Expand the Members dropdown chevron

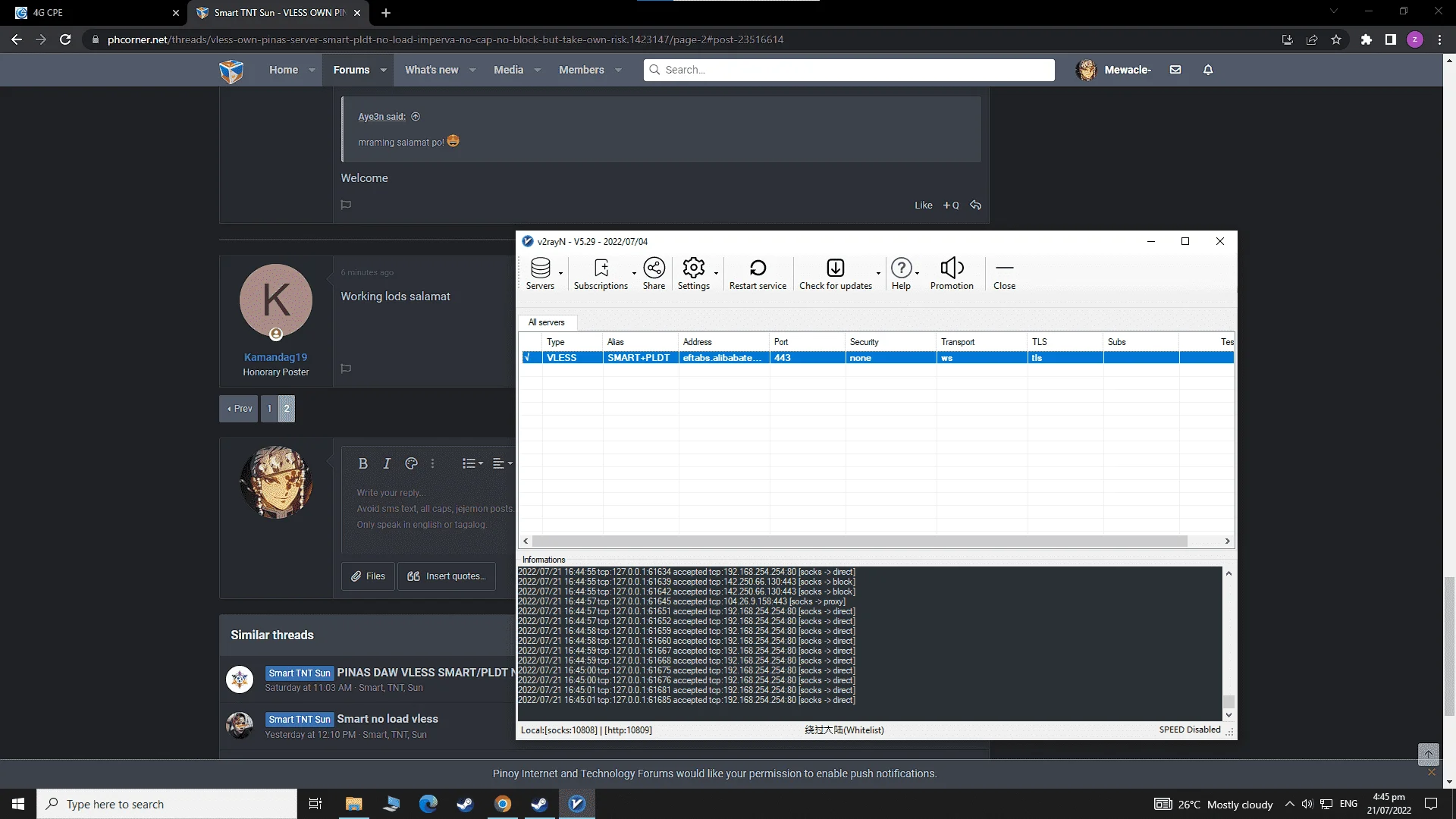[x=618, y=71]
